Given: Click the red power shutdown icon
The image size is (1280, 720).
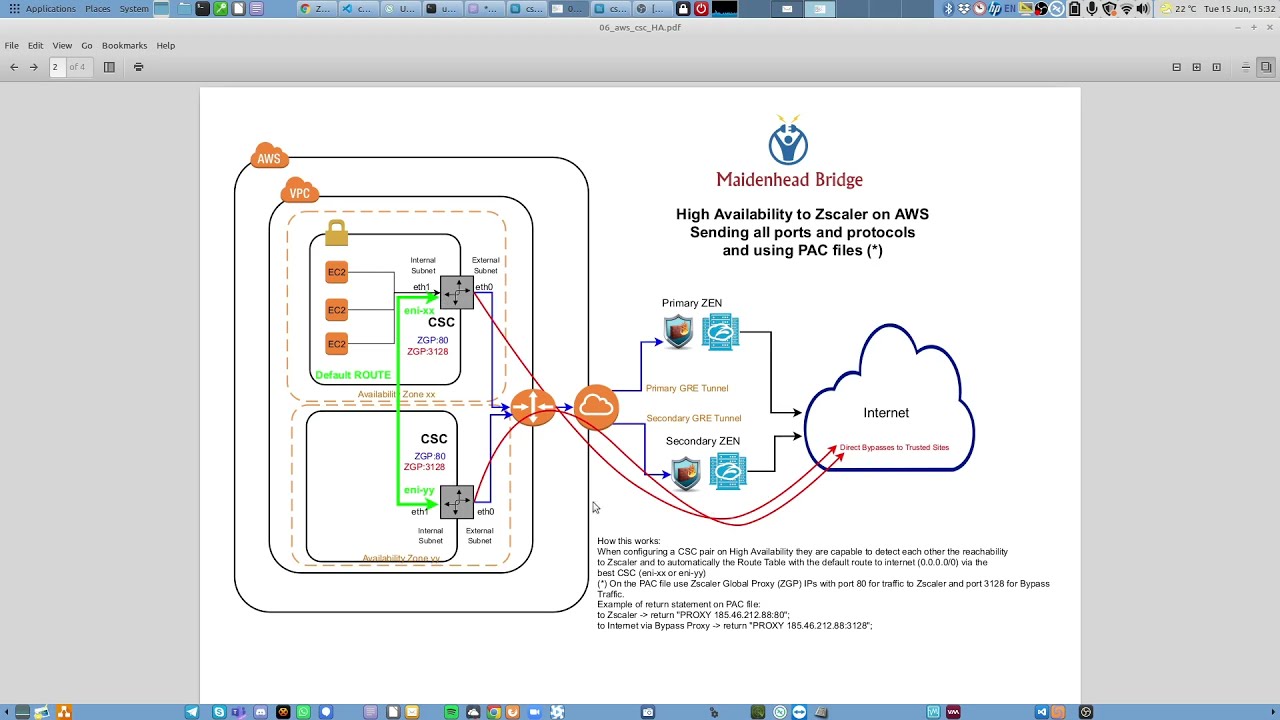Looking at the screenshot, I should (x=701, y=9).
